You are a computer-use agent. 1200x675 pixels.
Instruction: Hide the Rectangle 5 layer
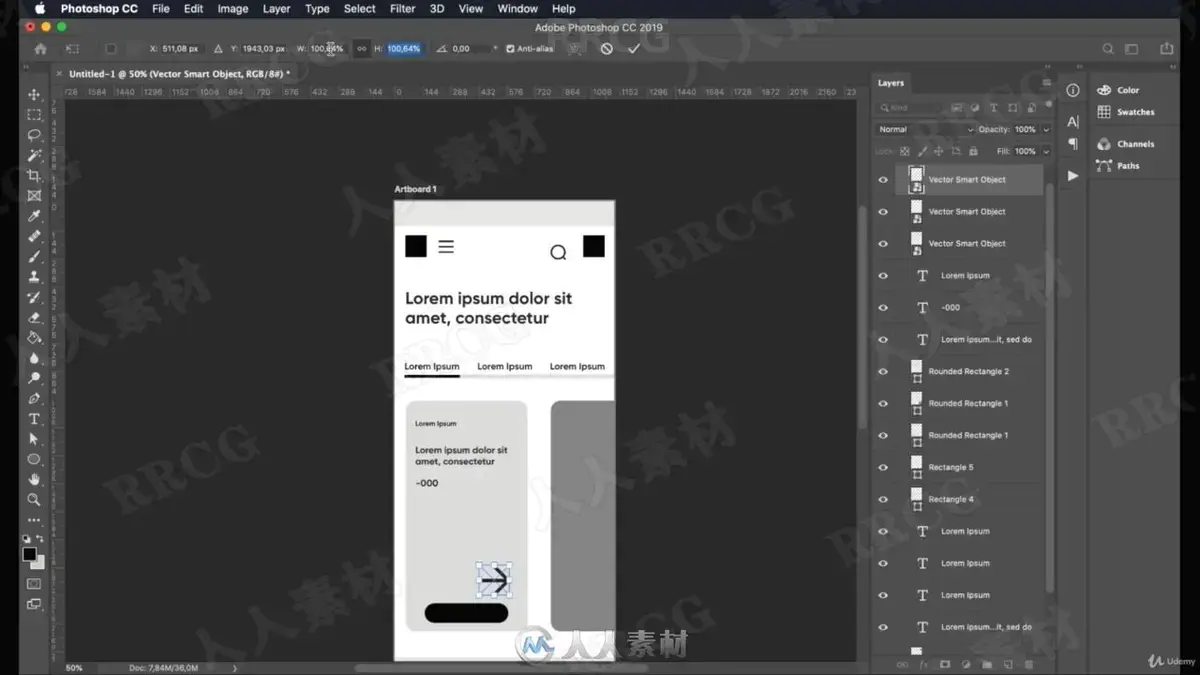pos(883,468)
